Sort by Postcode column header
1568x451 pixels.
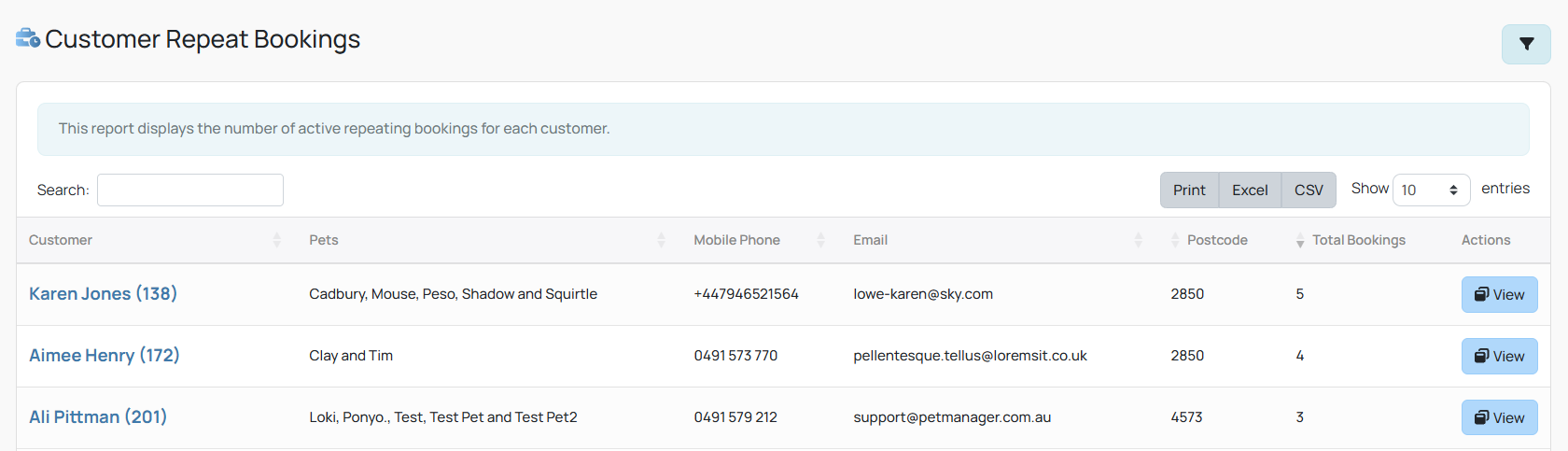tap(1217, 240)
